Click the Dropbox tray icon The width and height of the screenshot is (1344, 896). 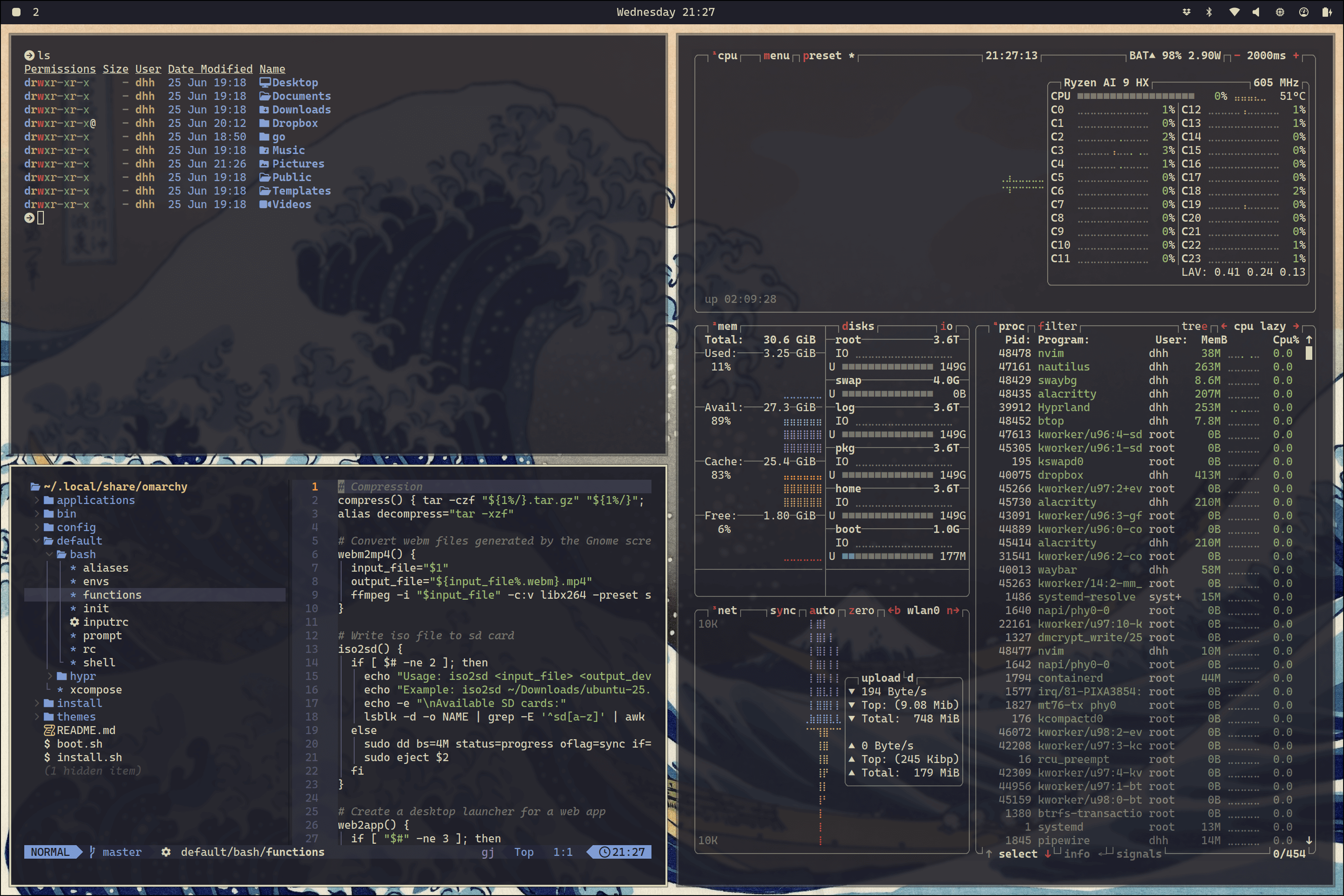pyautogui.click(x=1186, y=12)
